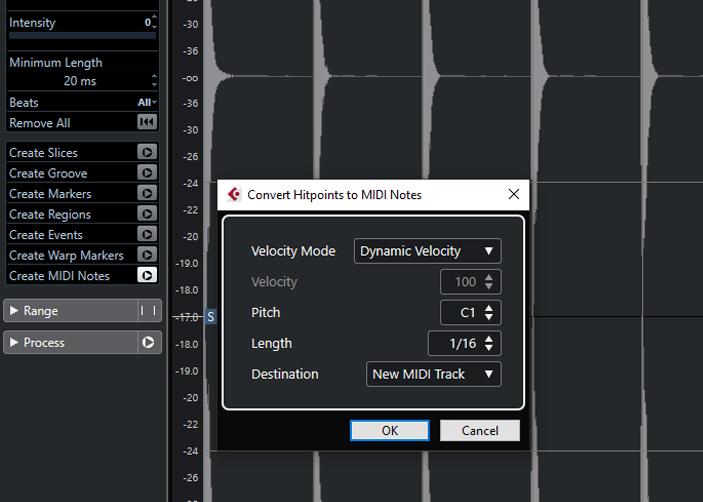The image size is (703, 502).
Task: Cancel the MIDI conversion dialog
Action: point(480,430)
